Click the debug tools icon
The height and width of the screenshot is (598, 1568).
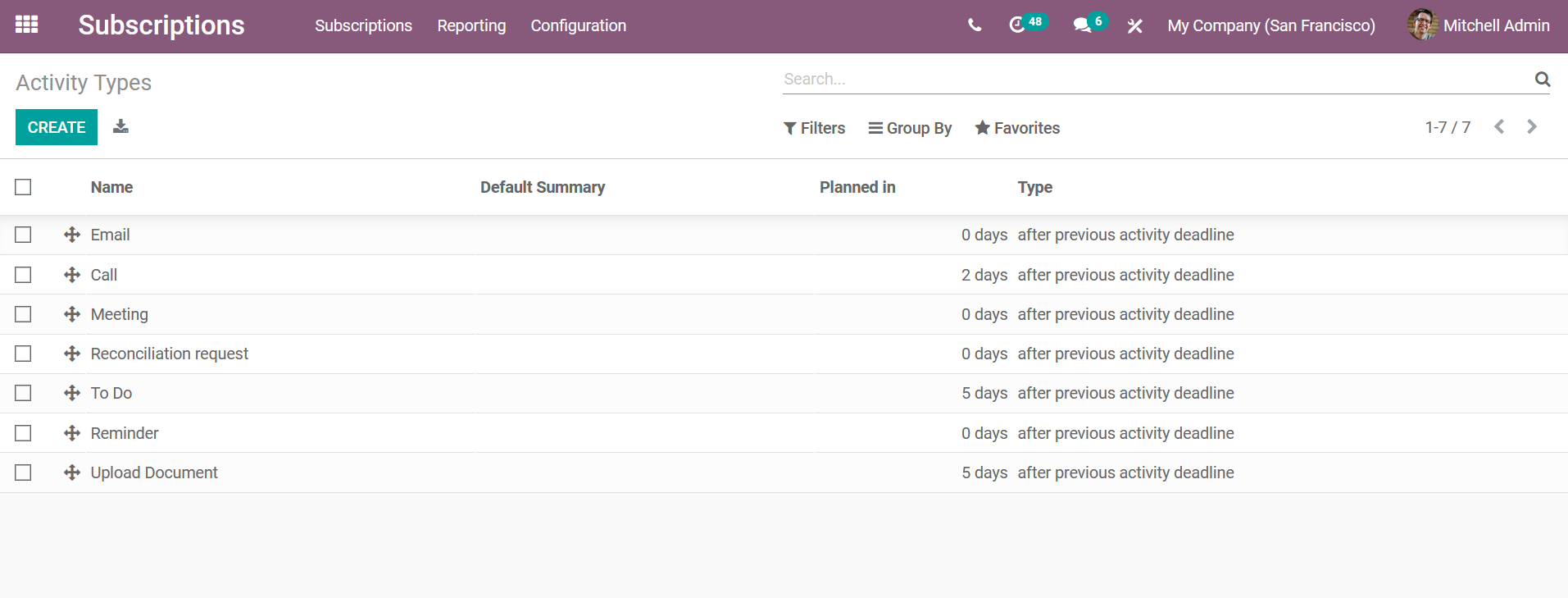tap(1134, 26)
